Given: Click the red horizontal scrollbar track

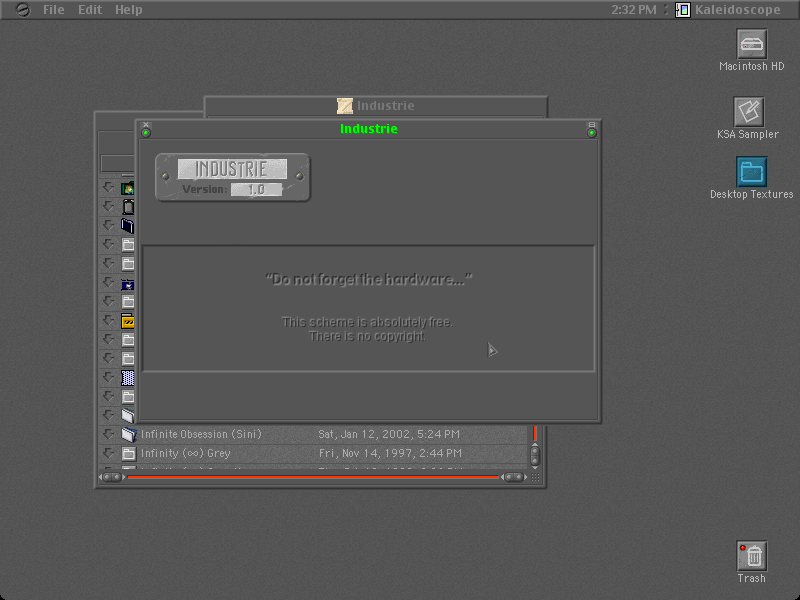Looking at the screenshot, I should tap(313, 477).
